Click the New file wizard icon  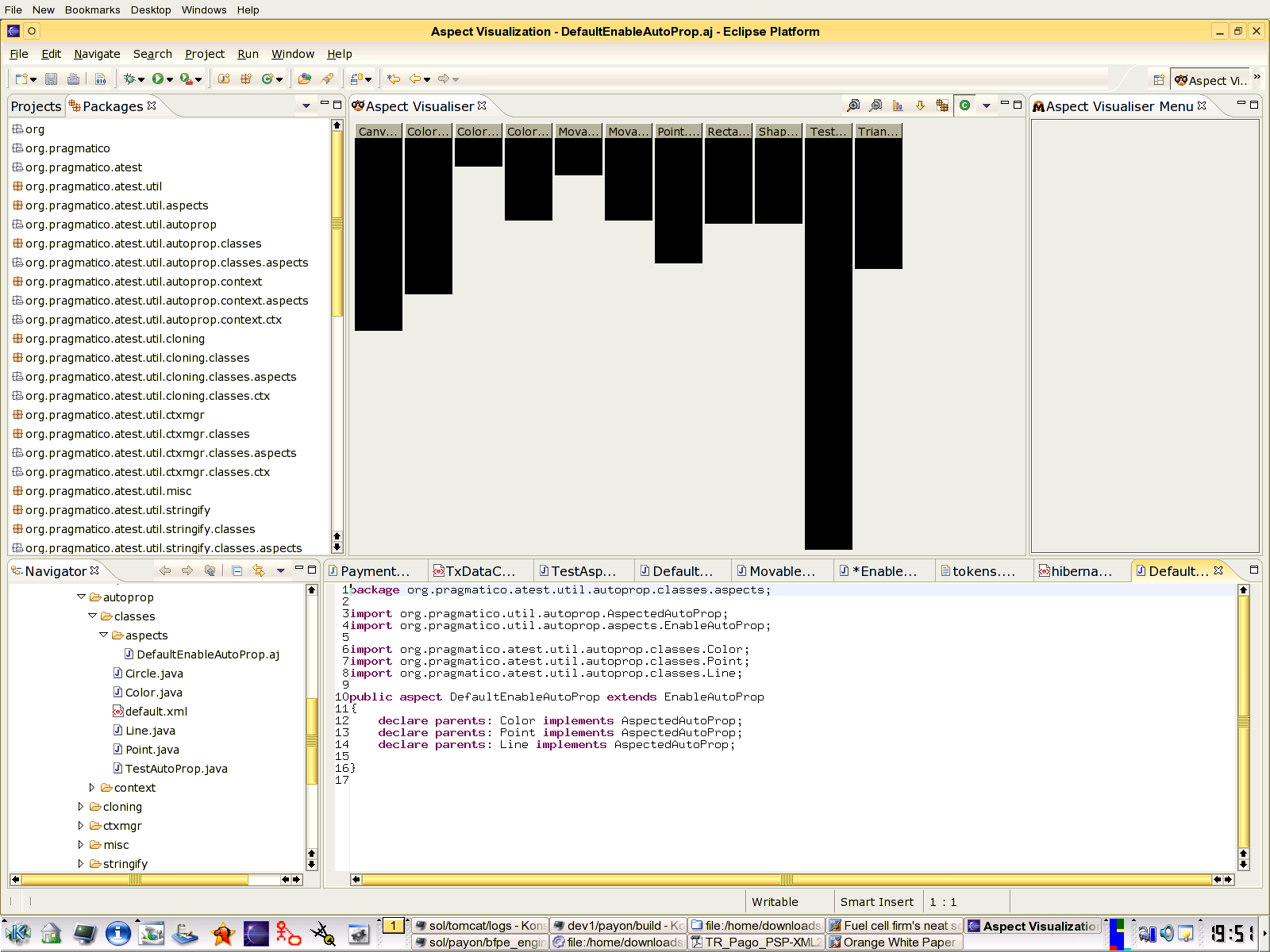click(x=21, y=79)
